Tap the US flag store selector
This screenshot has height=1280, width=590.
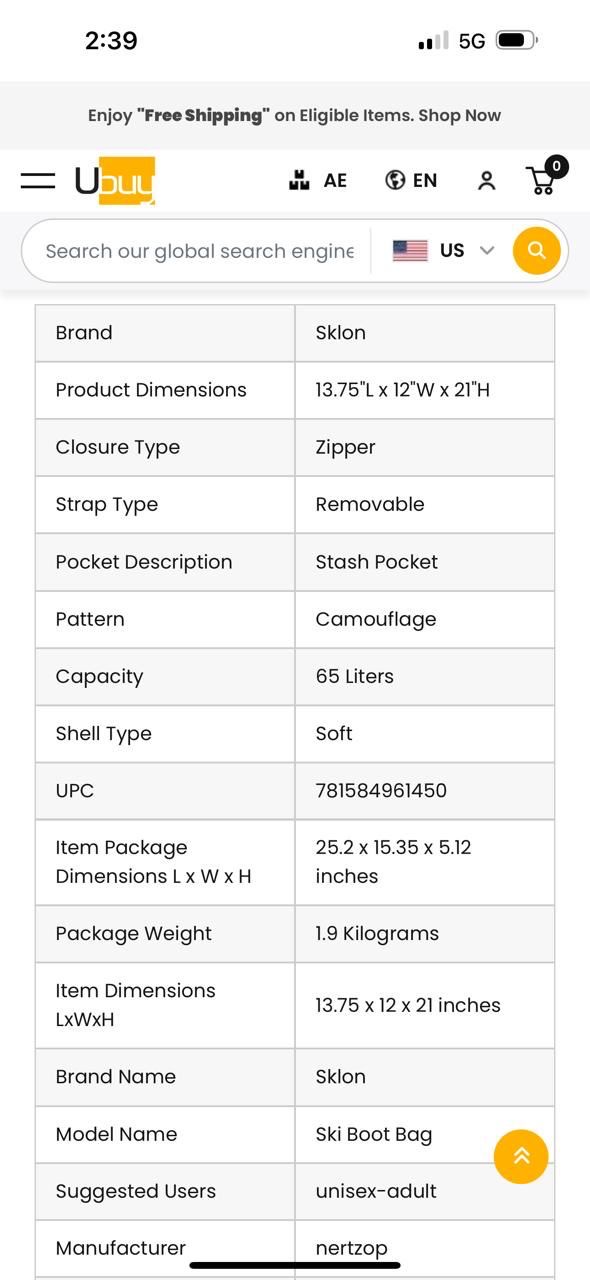click(x=410, y=250)
